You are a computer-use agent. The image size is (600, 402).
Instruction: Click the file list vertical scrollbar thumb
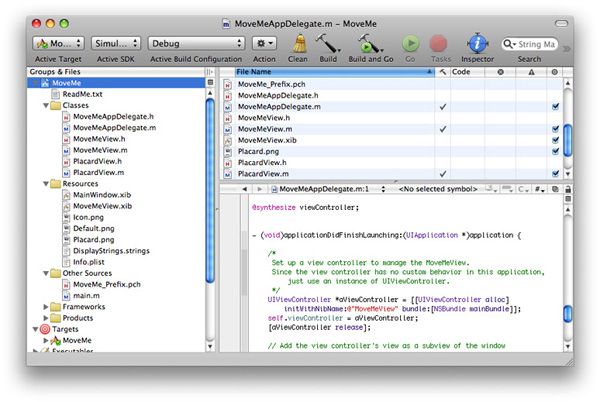(x=568, y=140)
